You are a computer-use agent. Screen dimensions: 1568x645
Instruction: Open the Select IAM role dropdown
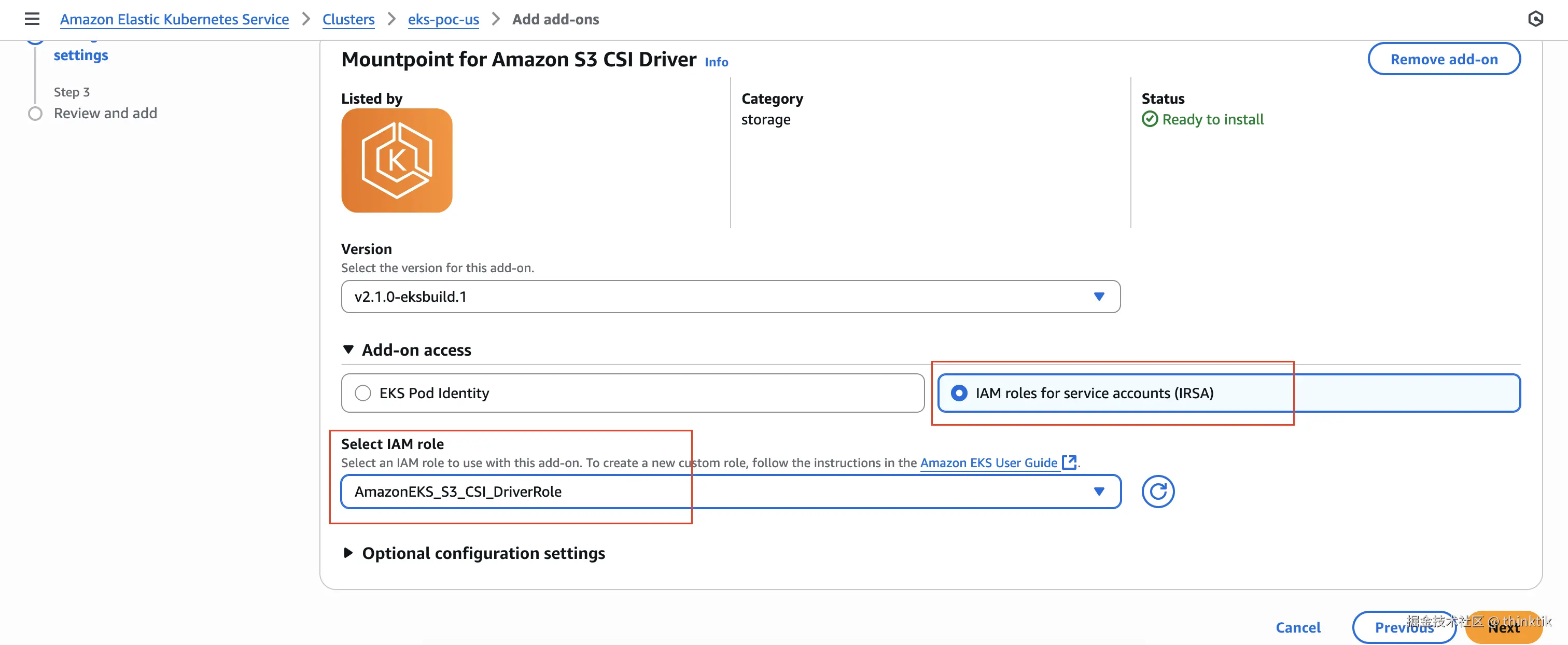tap(730, 492)
